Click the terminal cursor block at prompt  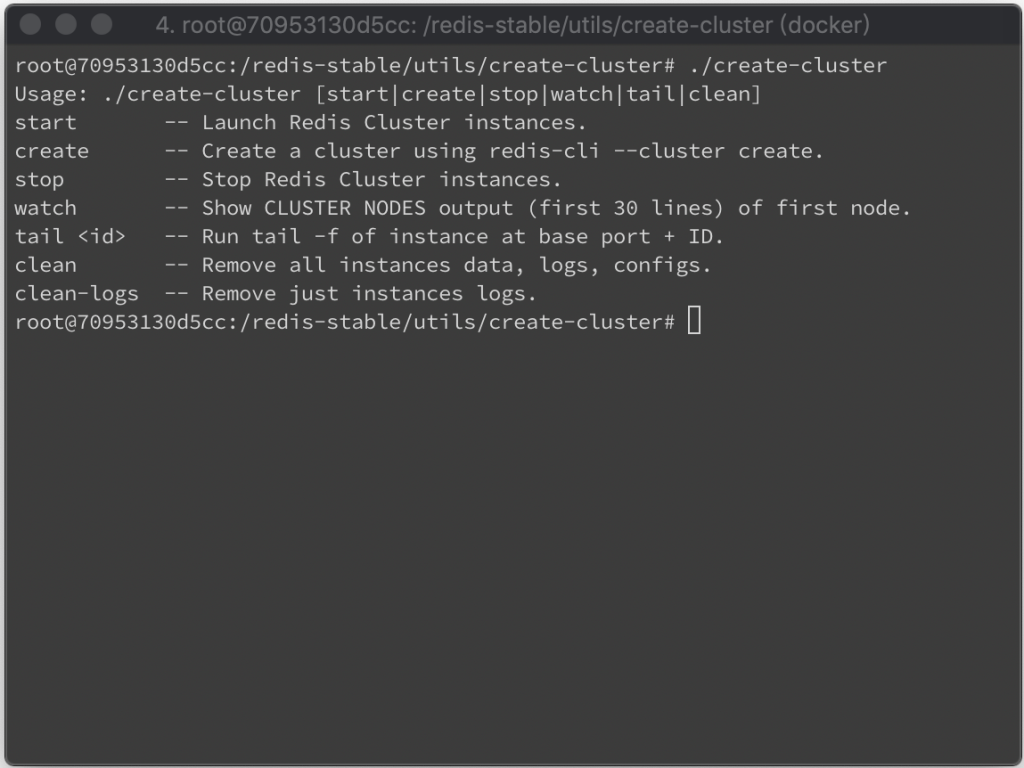pyautogui.click(x=694, y=321)
